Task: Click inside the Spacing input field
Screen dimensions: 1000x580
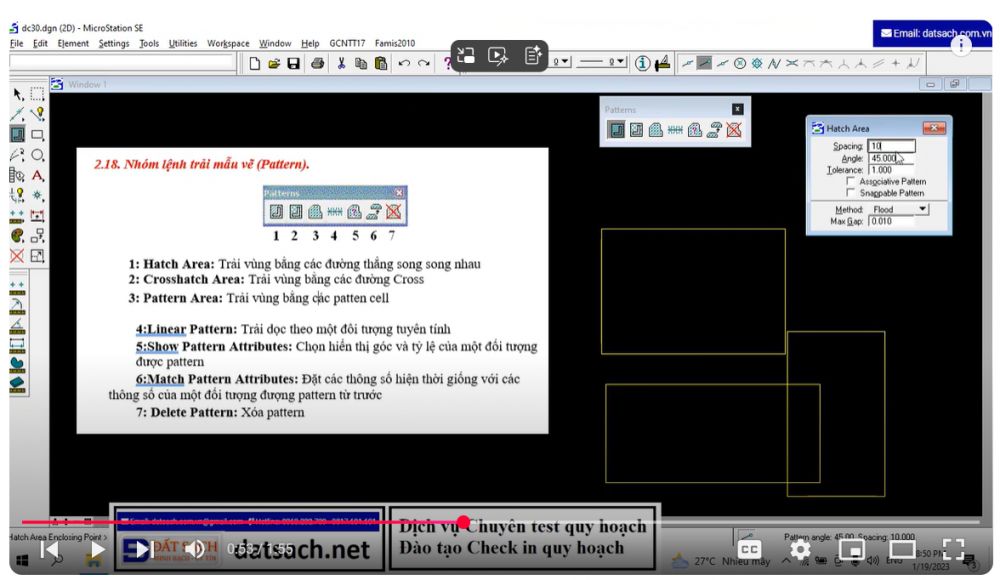Action: click(891, 146)
